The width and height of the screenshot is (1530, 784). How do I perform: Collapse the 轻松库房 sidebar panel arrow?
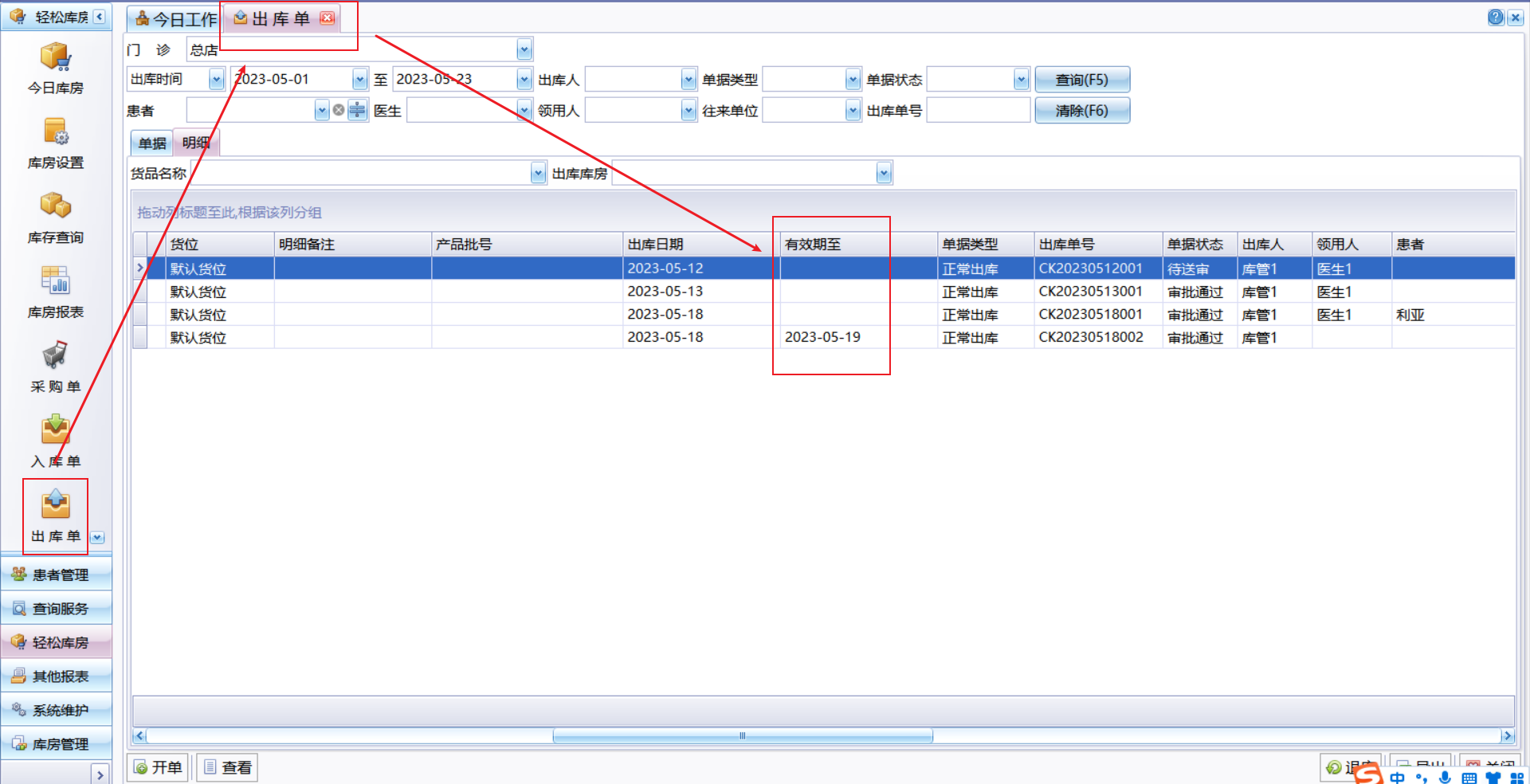100,17
